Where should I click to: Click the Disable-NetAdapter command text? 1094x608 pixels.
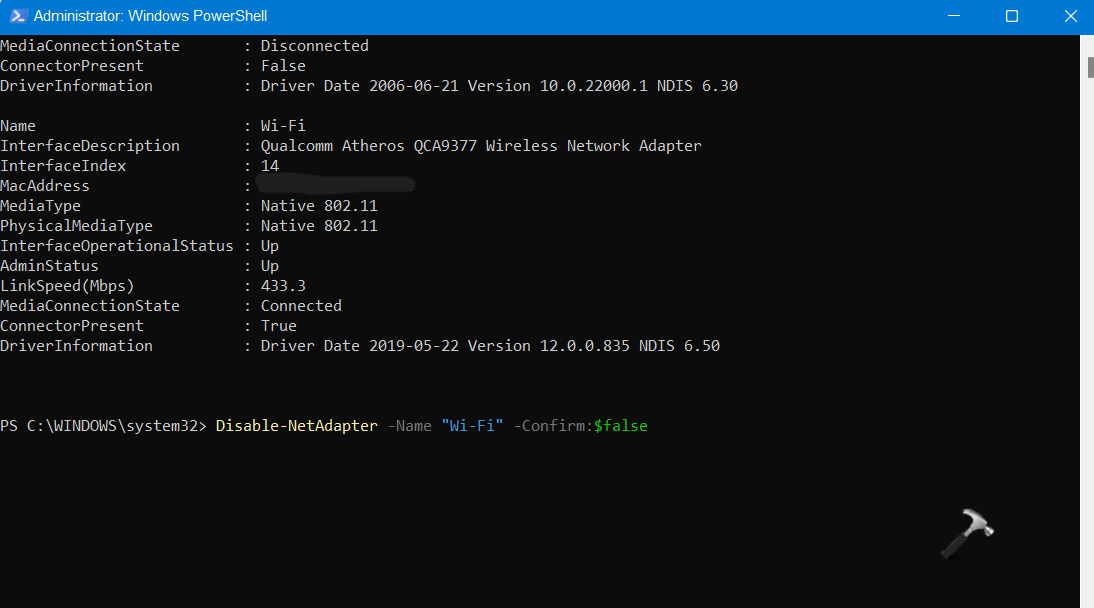(x=297, y=426)
